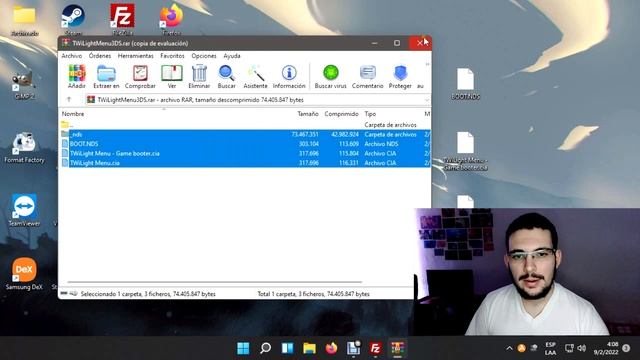Open the volume control in tray
The width and height of the screenshot is (640, 360).
coord(582,348)
